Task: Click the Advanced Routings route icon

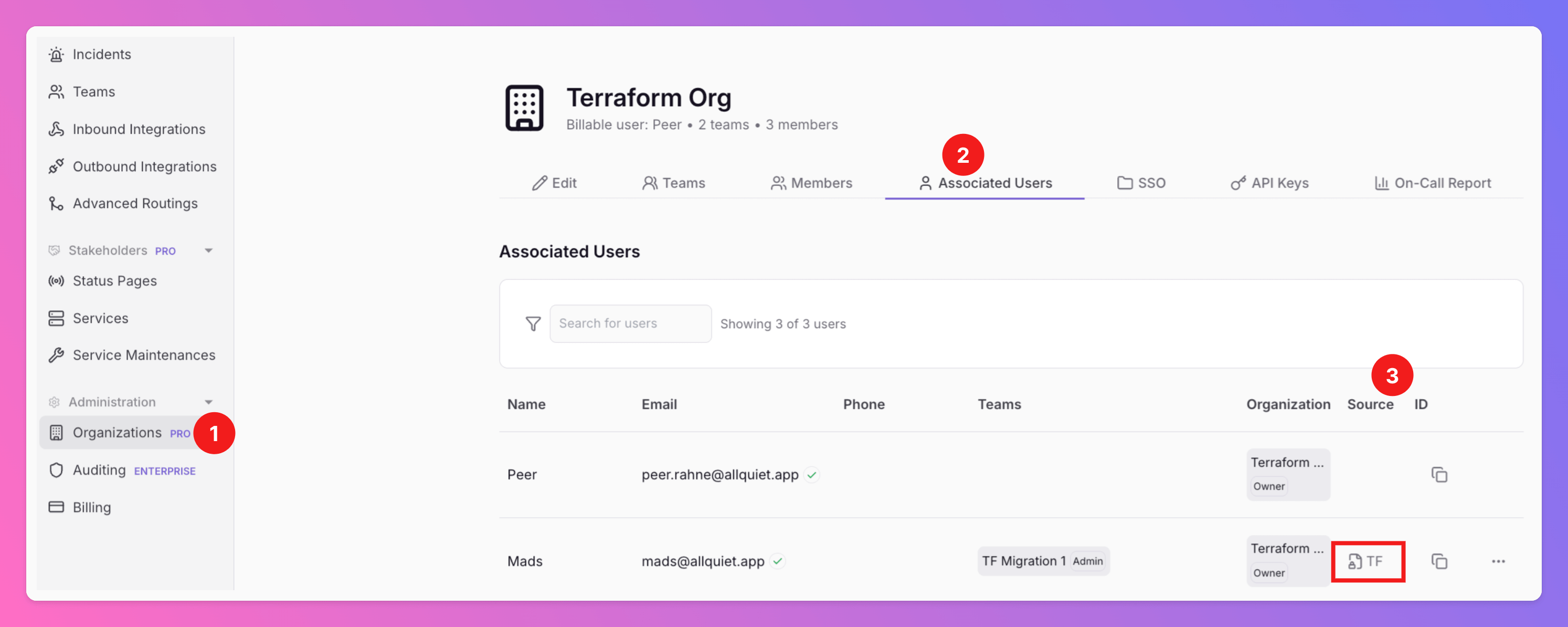Action: point(56,203)
